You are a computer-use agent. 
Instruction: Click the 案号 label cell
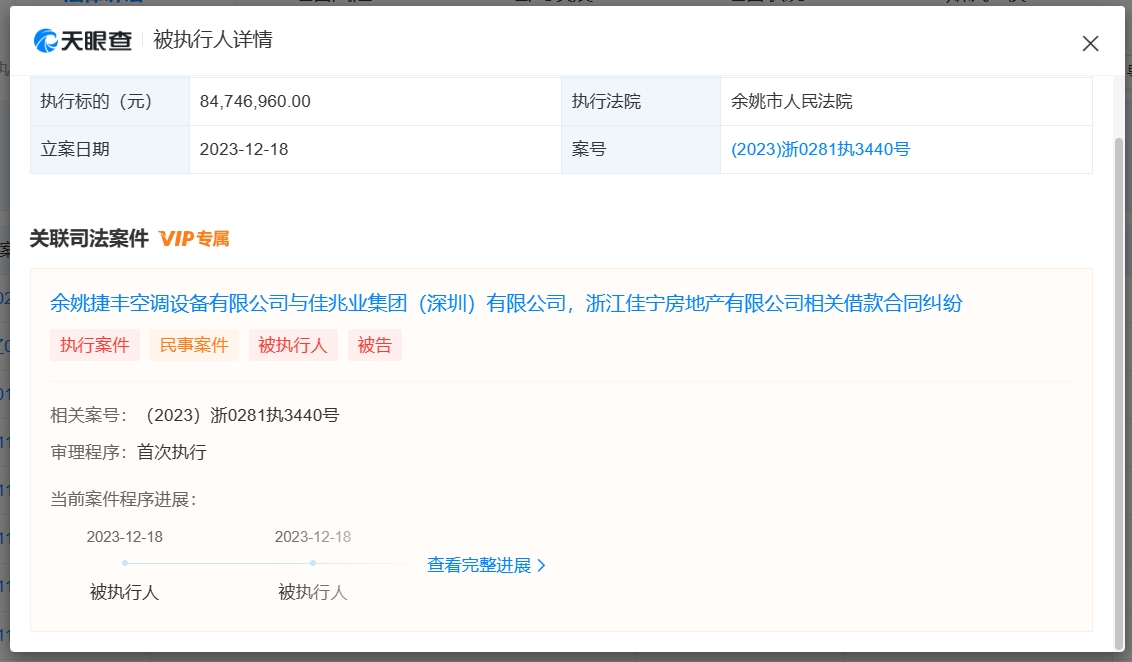[641, 149]
